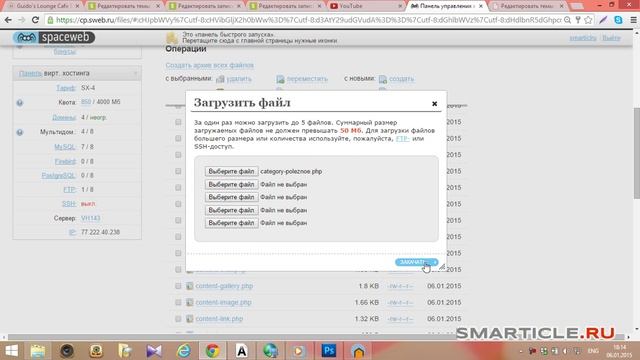The height and width of the screenshot is (360, 640).
Task: Click the создать new file icon
Action: click(x=382, y=79)
